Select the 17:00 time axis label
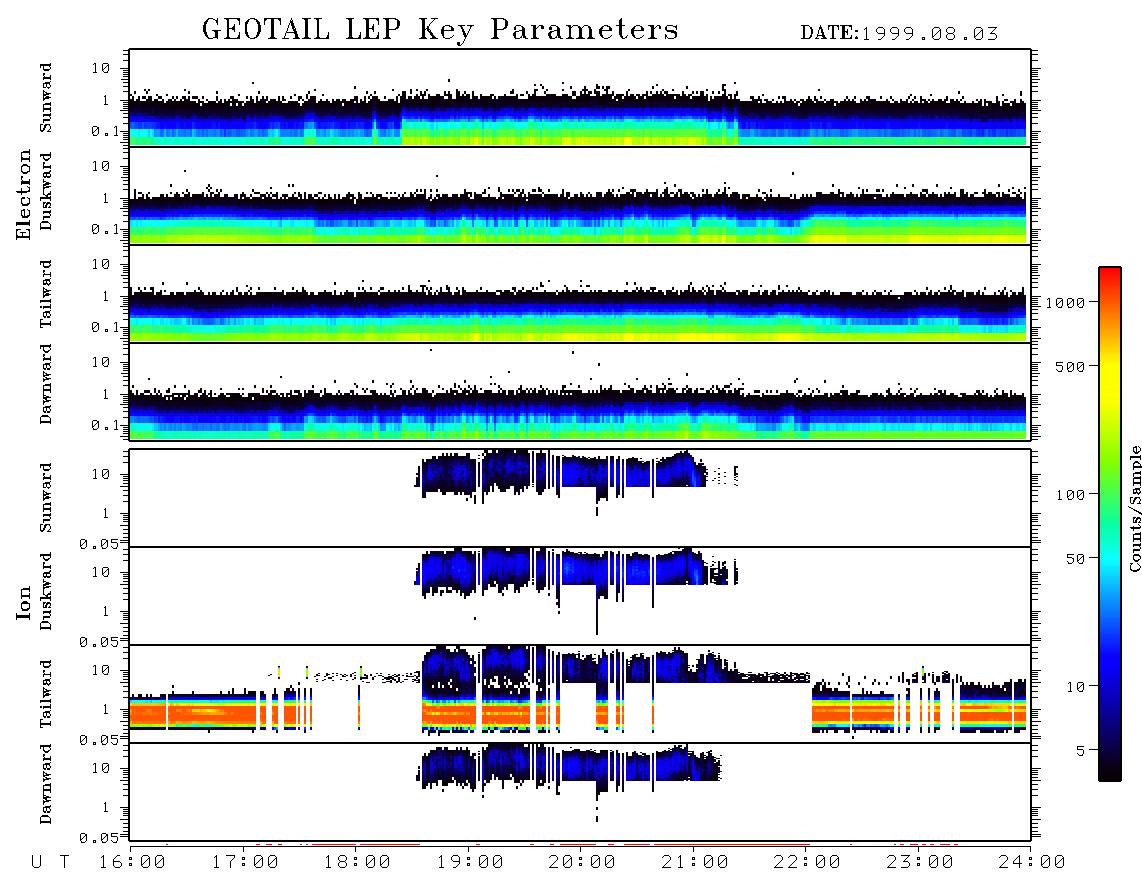1142x880 pixels. [245, 862]
